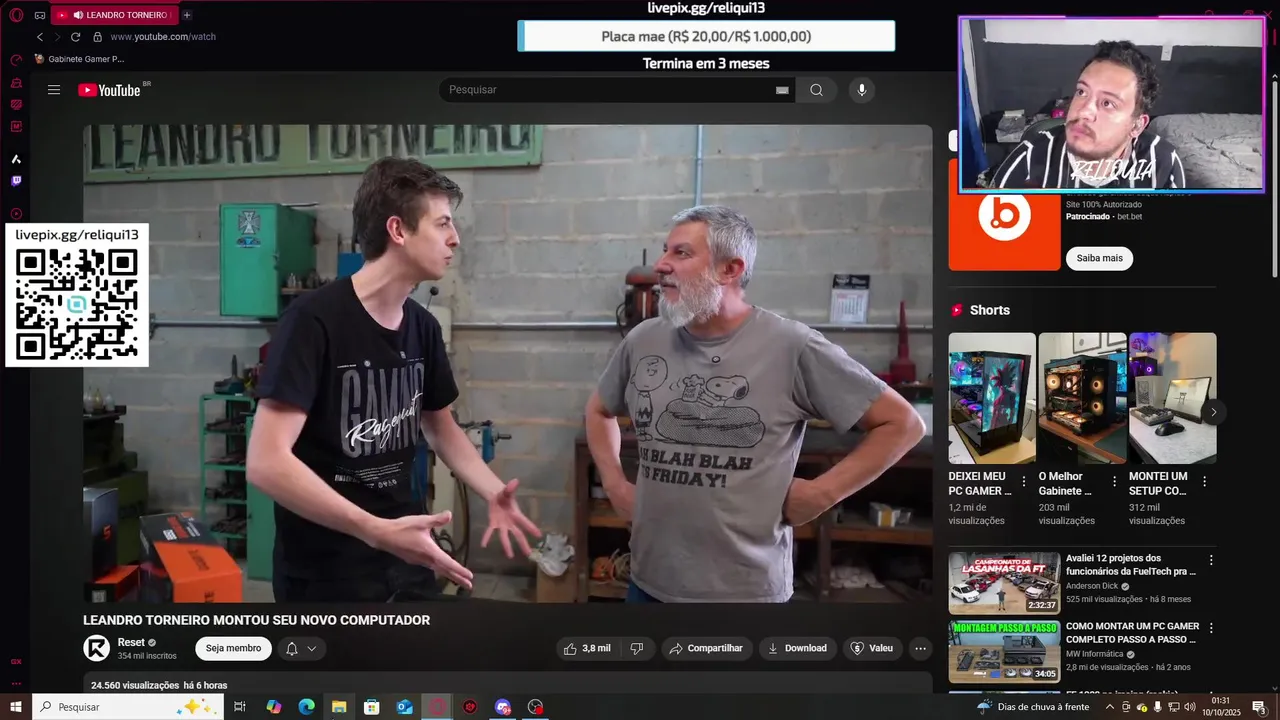Open more actions three-dot button under video
Image resolution: width=1280 pixels, height=720 pixels.
(x=920, y=648)
